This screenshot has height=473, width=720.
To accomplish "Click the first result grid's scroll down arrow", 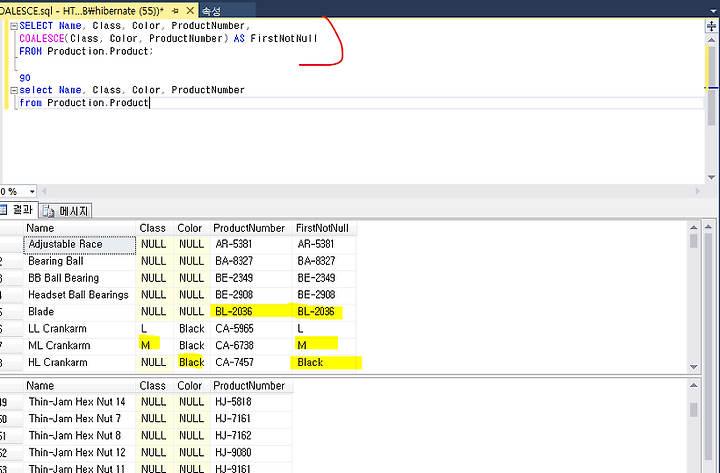I will (x=693, y=367).
